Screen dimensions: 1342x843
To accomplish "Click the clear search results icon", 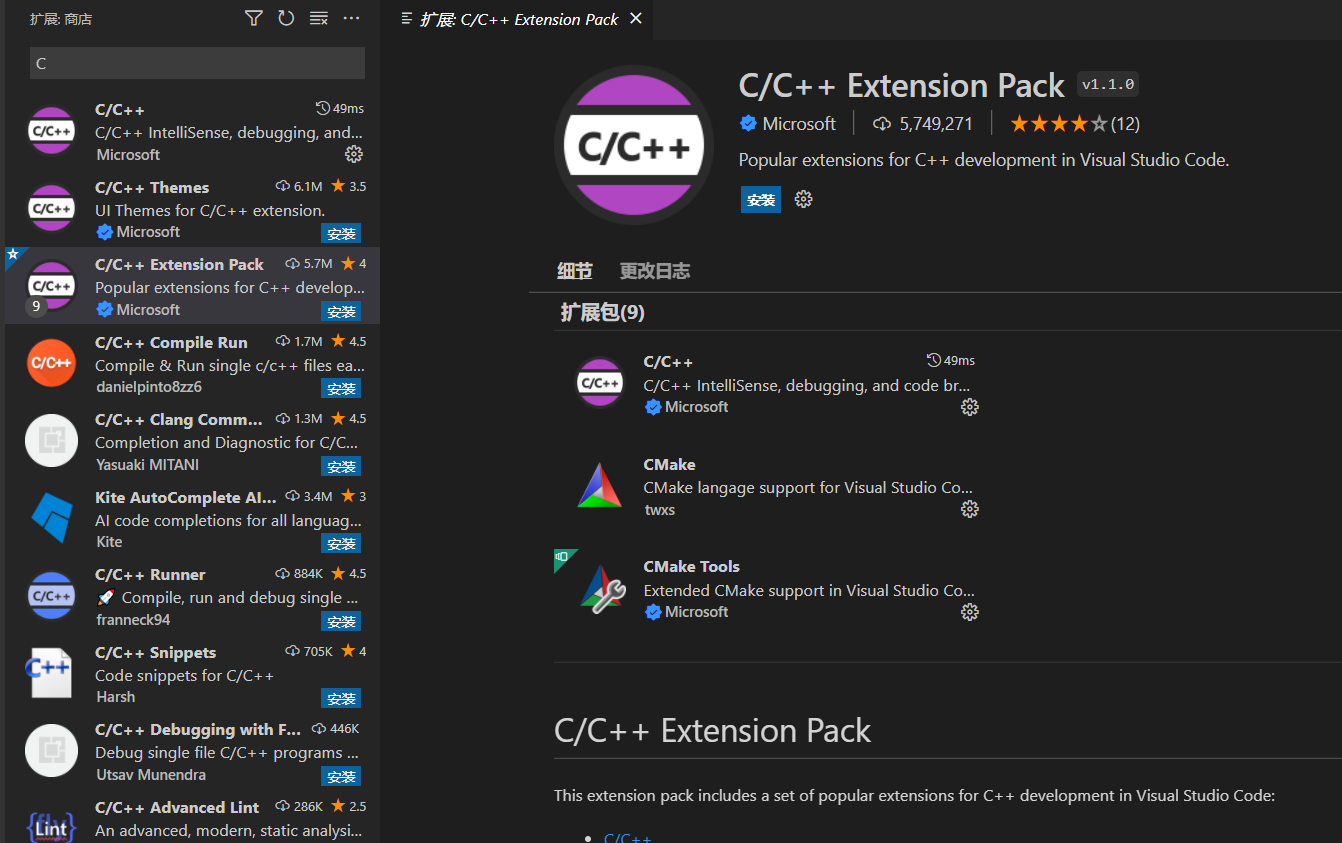I will [318, 18].
